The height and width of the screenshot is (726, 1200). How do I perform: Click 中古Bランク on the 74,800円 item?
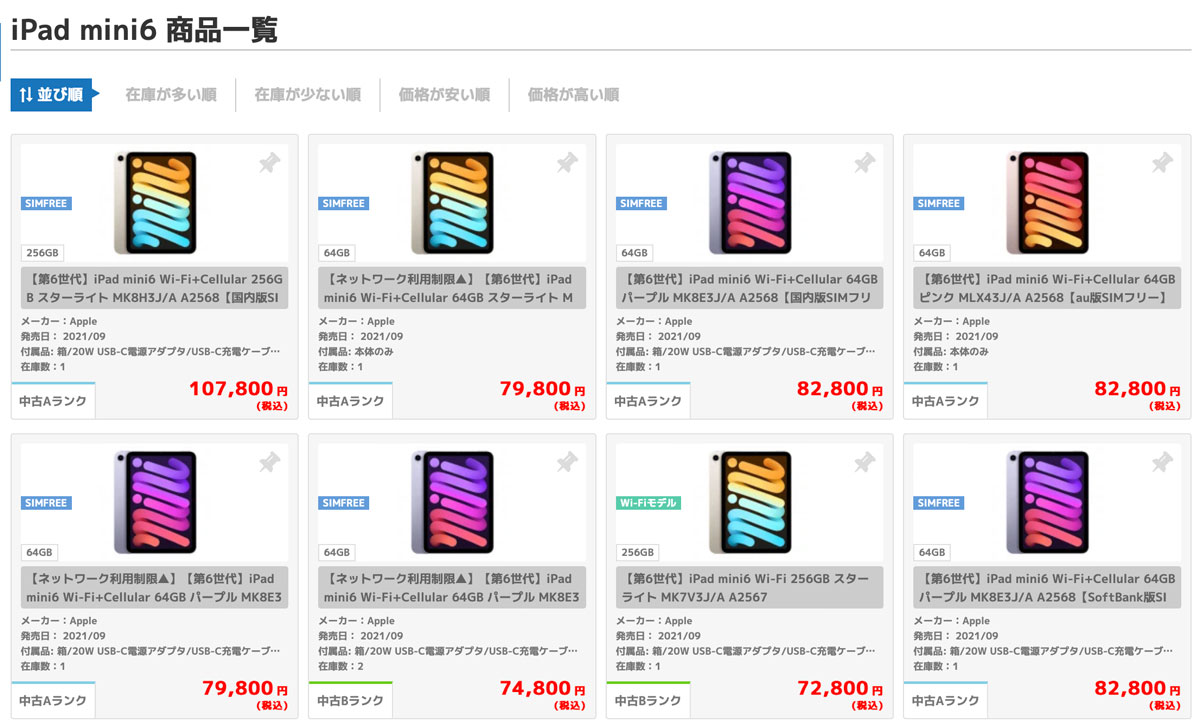(350, 701)
